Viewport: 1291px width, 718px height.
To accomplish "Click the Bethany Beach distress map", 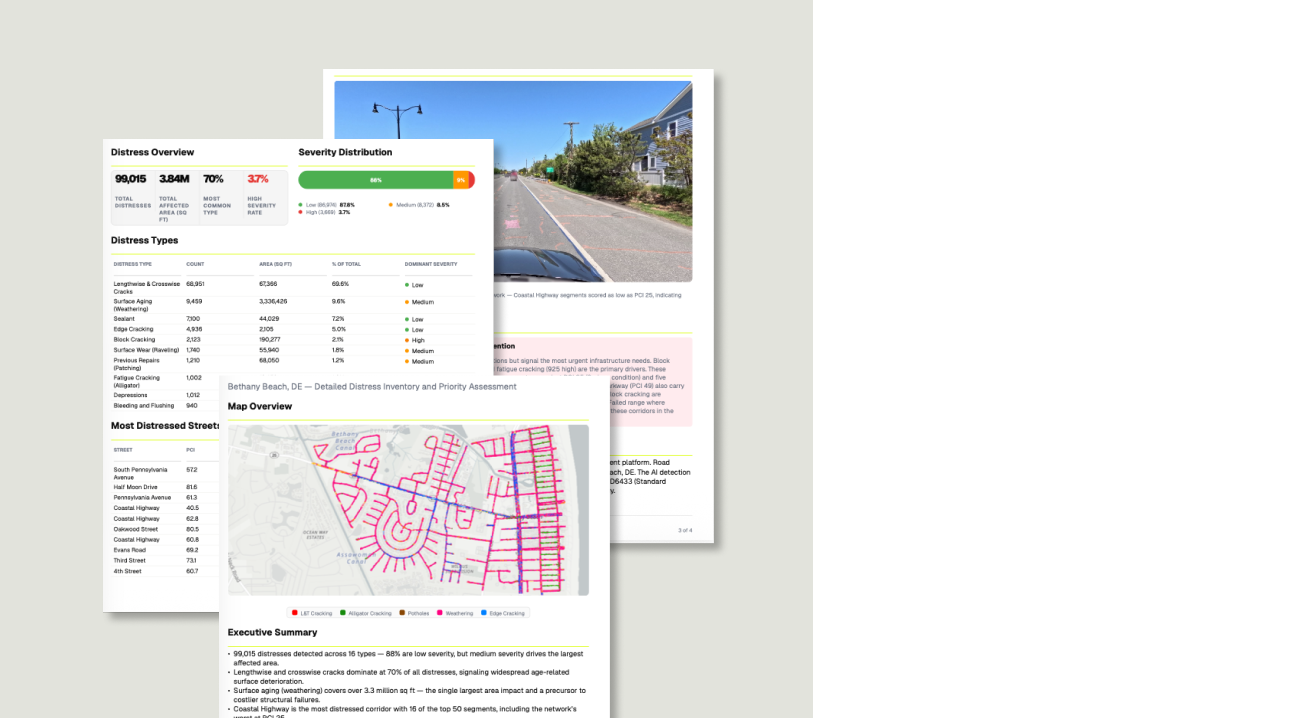I will (408, 510).
